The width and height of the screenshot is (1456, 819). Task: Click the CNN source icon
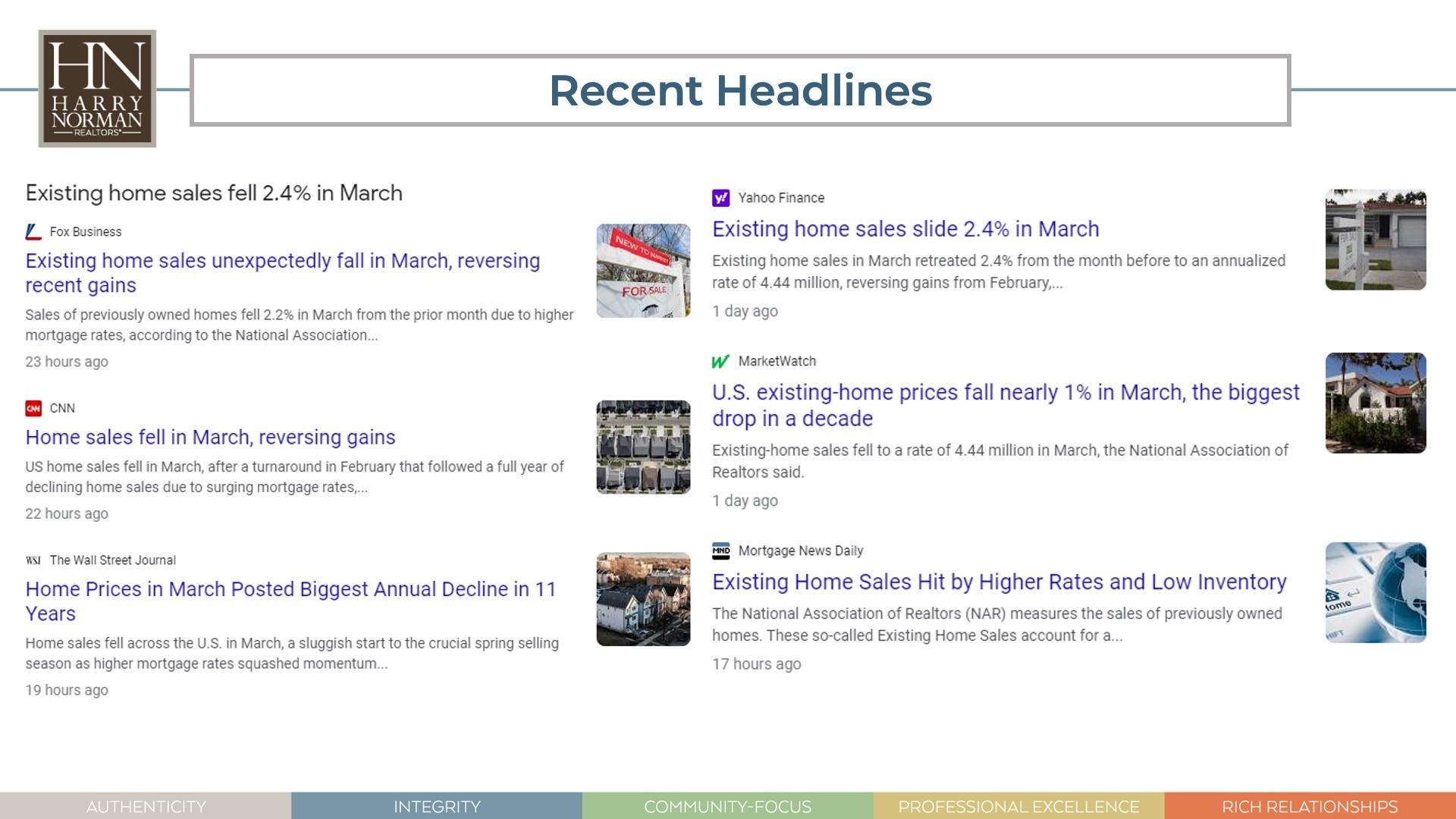(x=33, y=409)
